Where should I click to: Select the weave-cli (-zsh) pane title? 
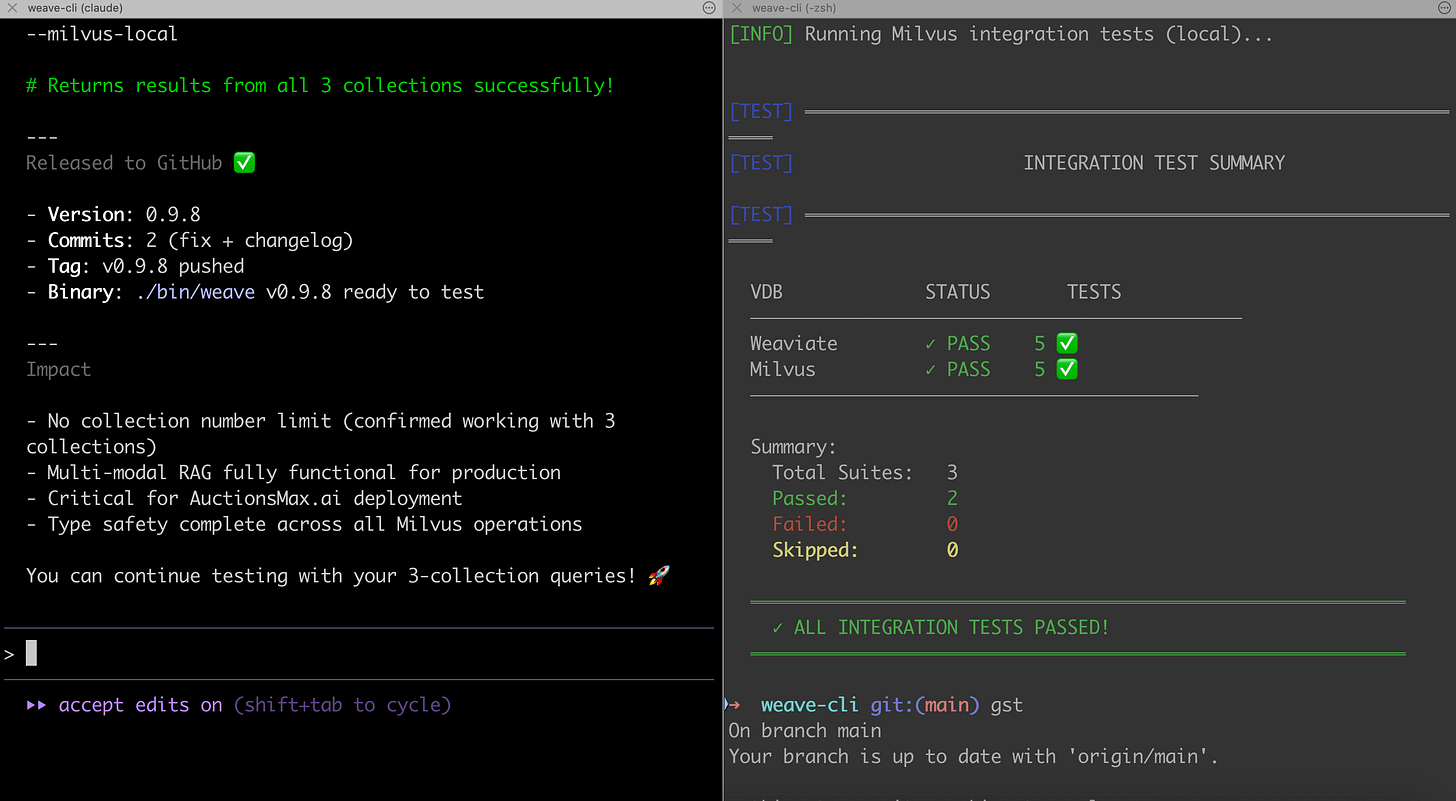[x=794, y=8]
